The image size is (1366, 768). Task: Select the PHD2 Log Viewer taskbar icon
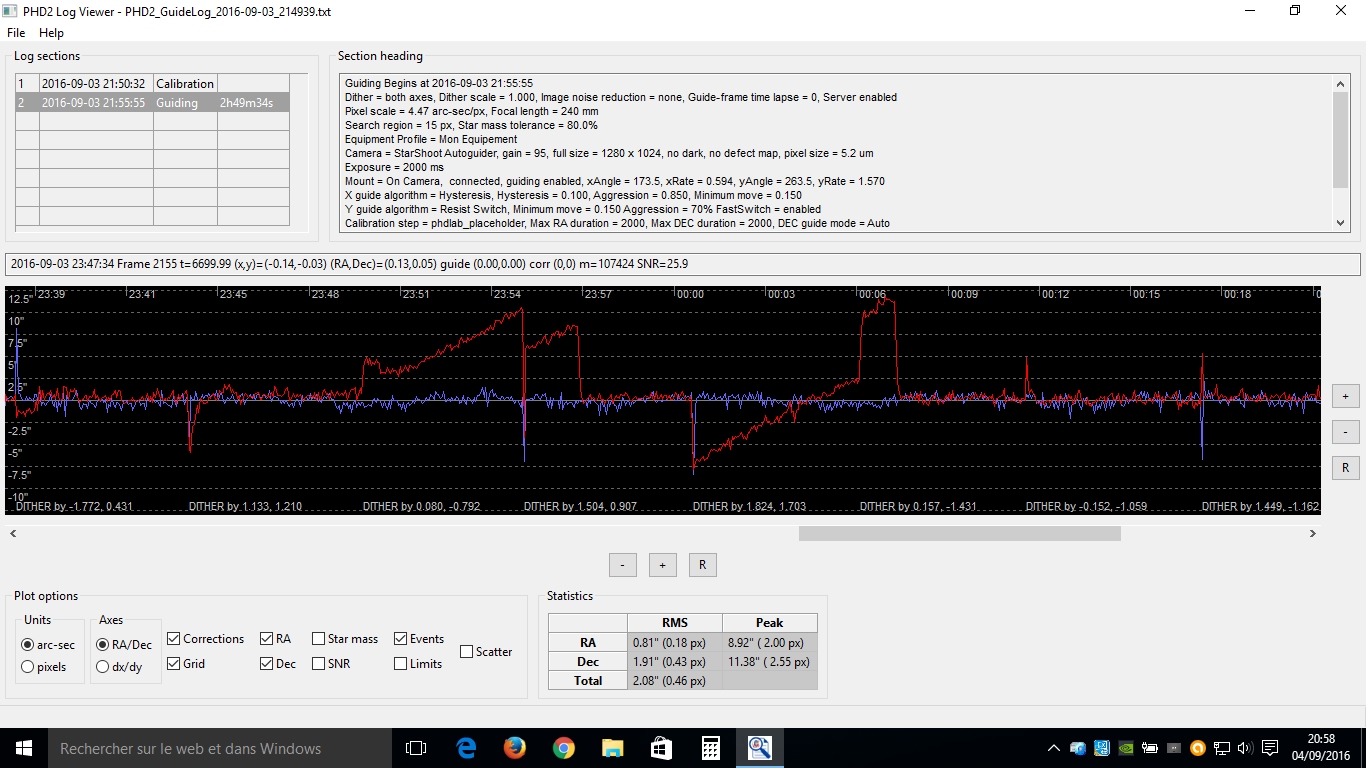[759, 748]
